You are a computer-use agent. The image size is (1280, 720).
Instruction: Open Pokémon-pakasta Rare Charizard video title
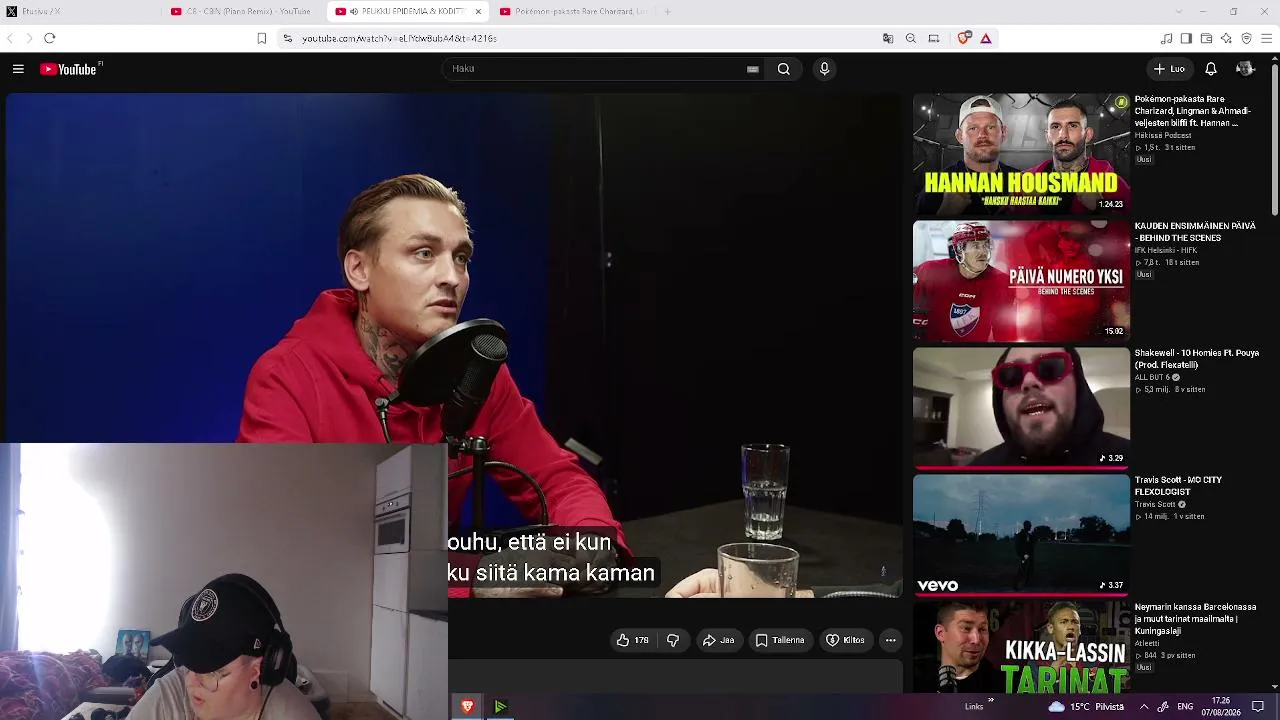click(1193, 111)
